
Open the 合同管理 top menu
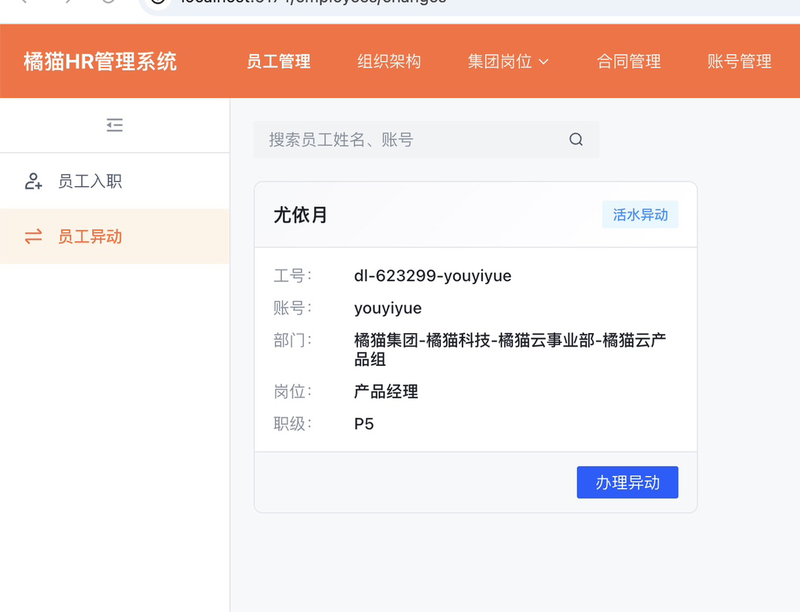click(629, 62)
